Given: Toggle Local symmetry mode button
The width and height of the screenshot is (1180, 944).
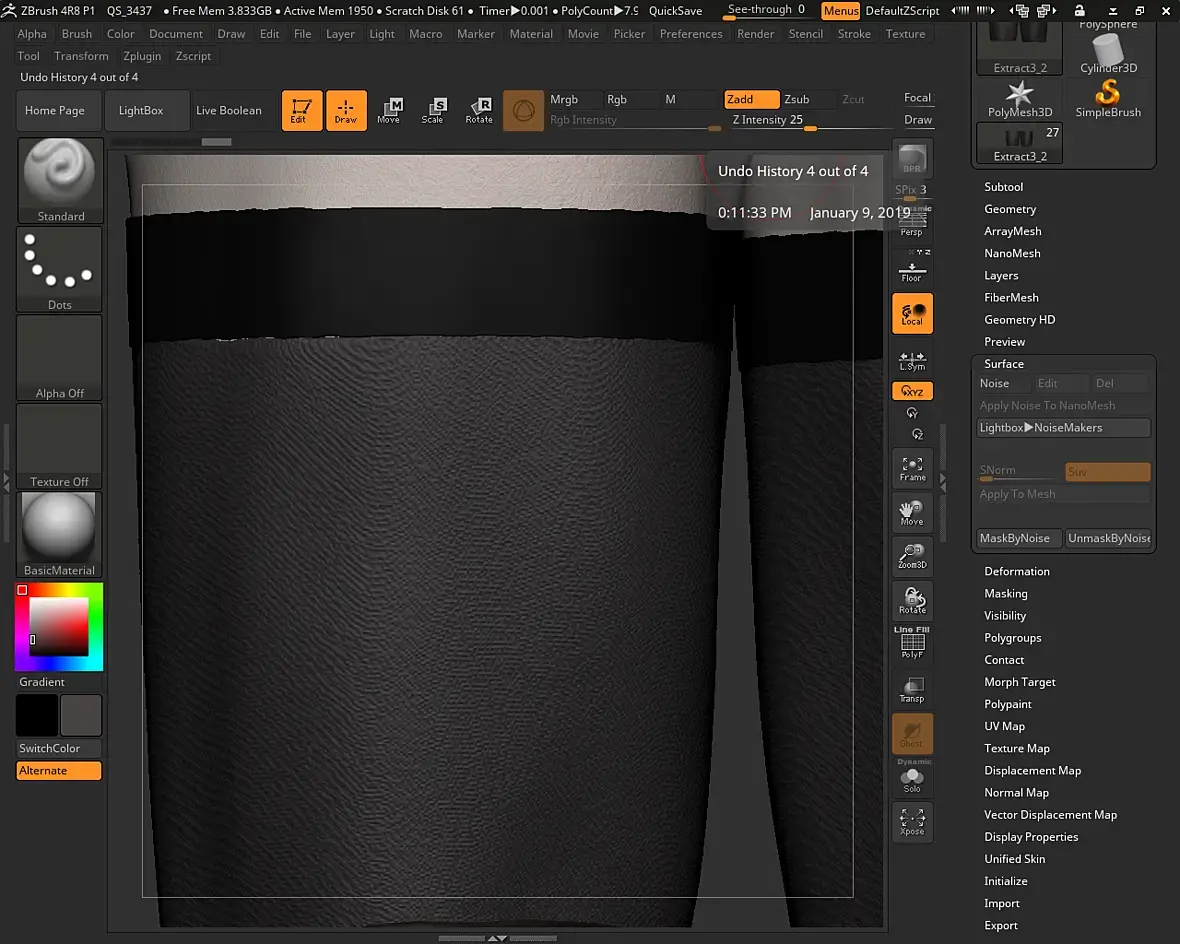Looking at the screenshot, I should 912,313.
